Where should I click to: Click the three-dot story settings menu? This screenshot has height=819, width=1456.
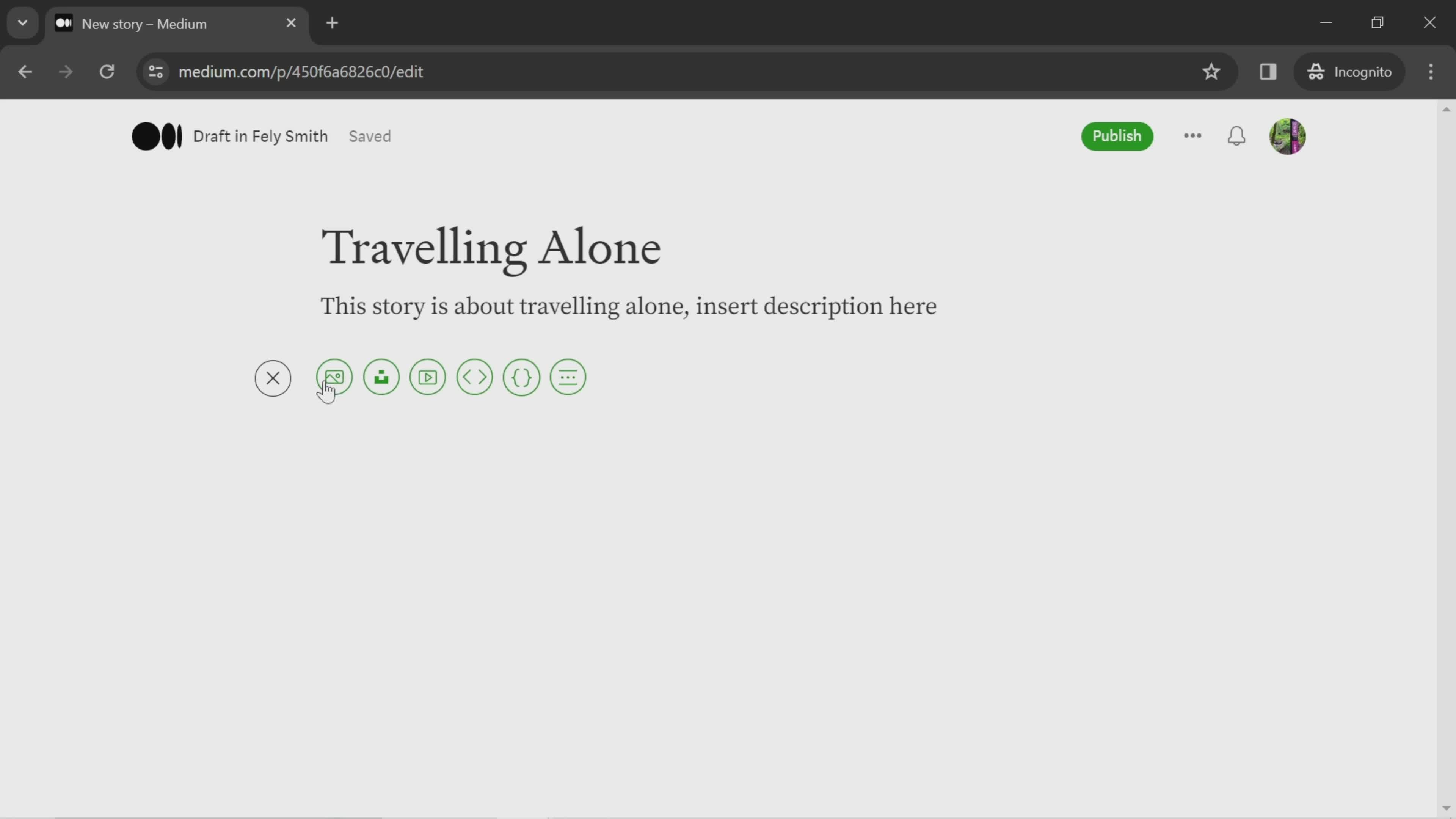(1192, 136)
